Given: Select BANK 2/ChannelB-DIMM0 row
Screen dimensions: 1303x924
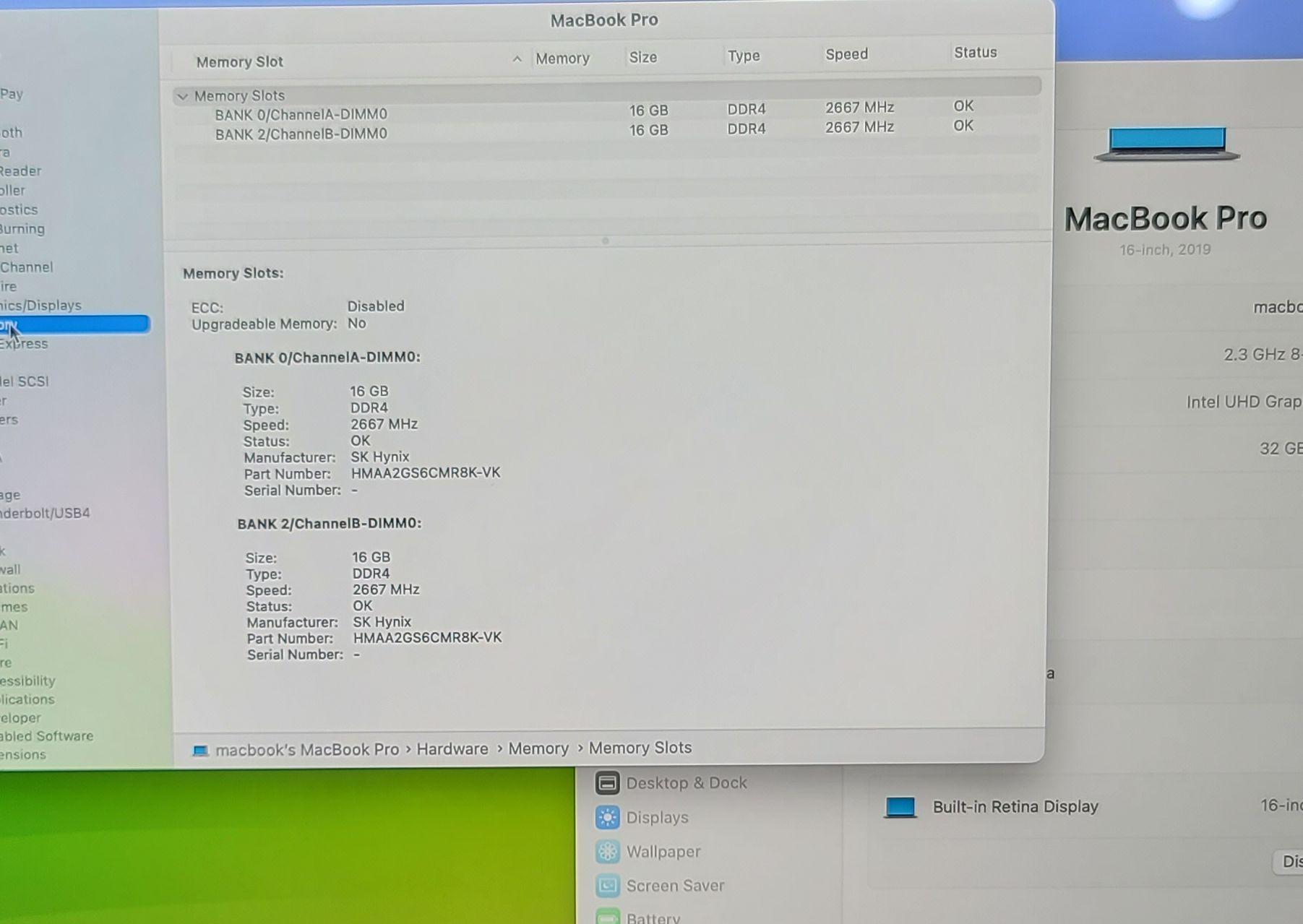Looking at the screenshot, I should (301, 134).
